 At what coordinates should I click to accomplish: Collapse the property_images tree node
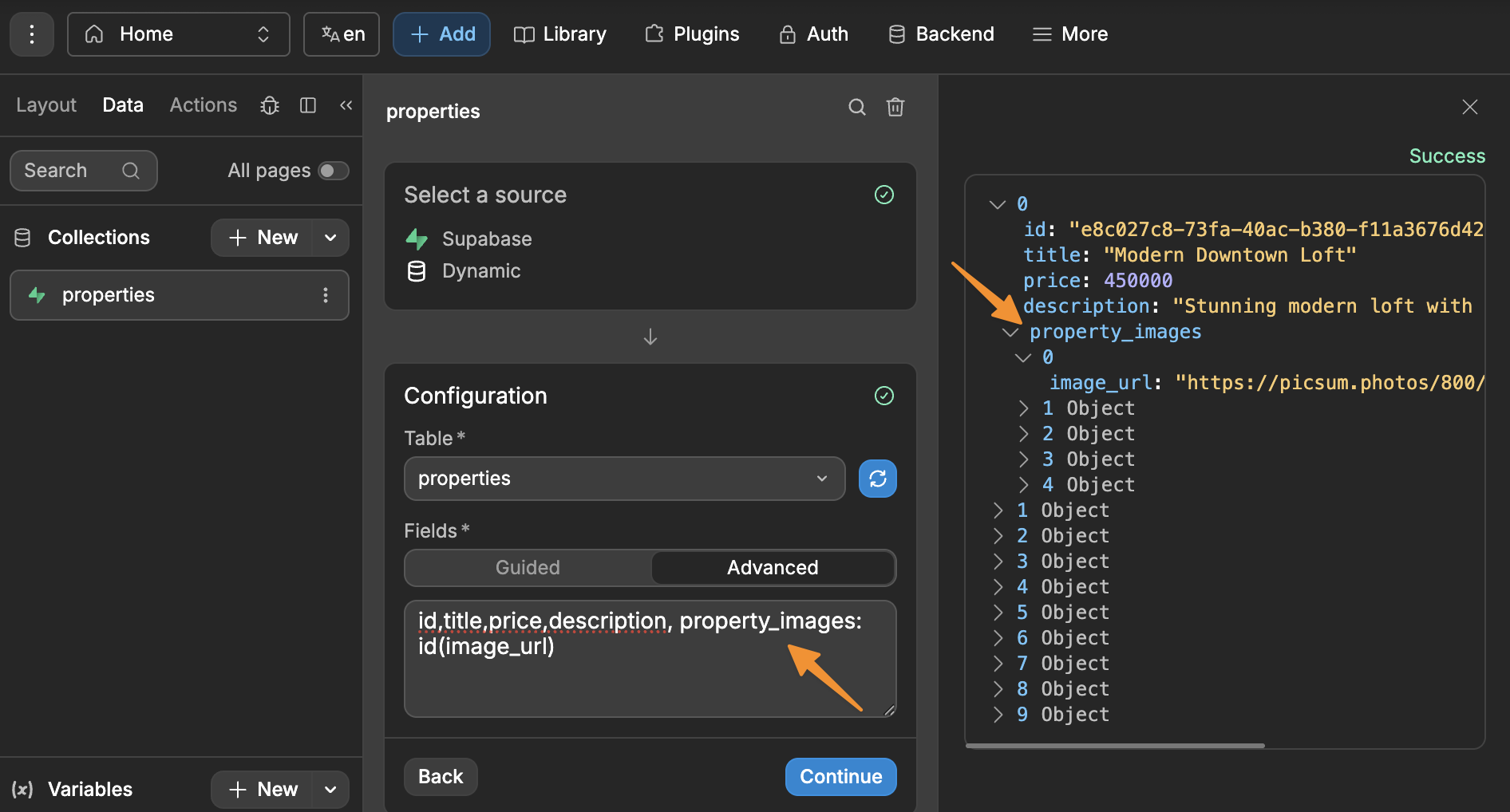click(x=1011, y=332)
